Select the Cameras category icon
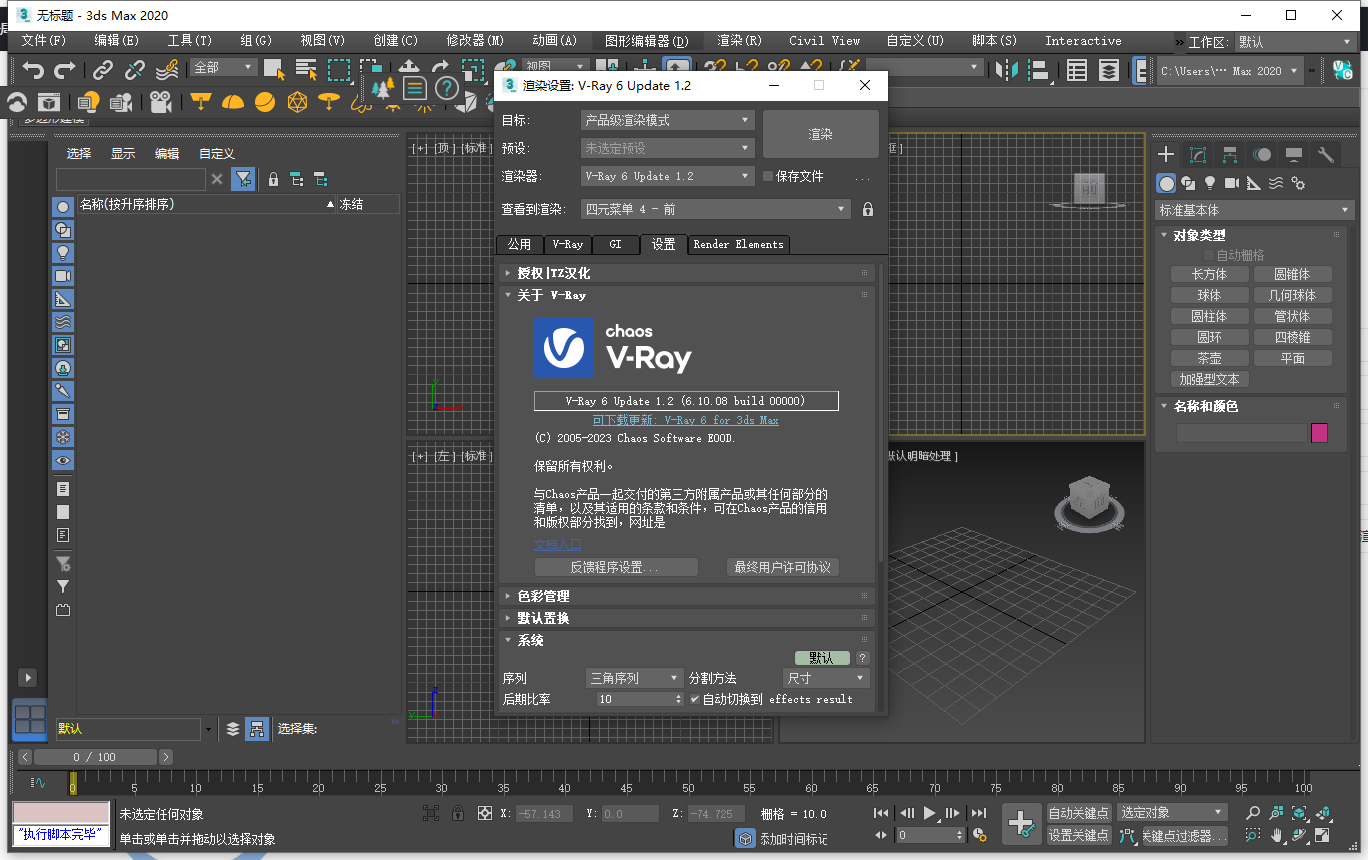 tap(1232, 183)
